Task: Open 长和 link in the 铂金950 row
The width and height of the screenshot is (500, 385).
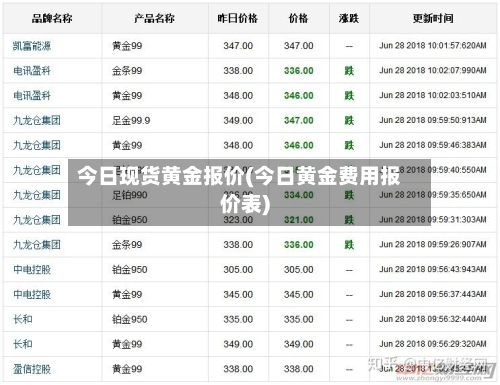Action: (23, 319)
